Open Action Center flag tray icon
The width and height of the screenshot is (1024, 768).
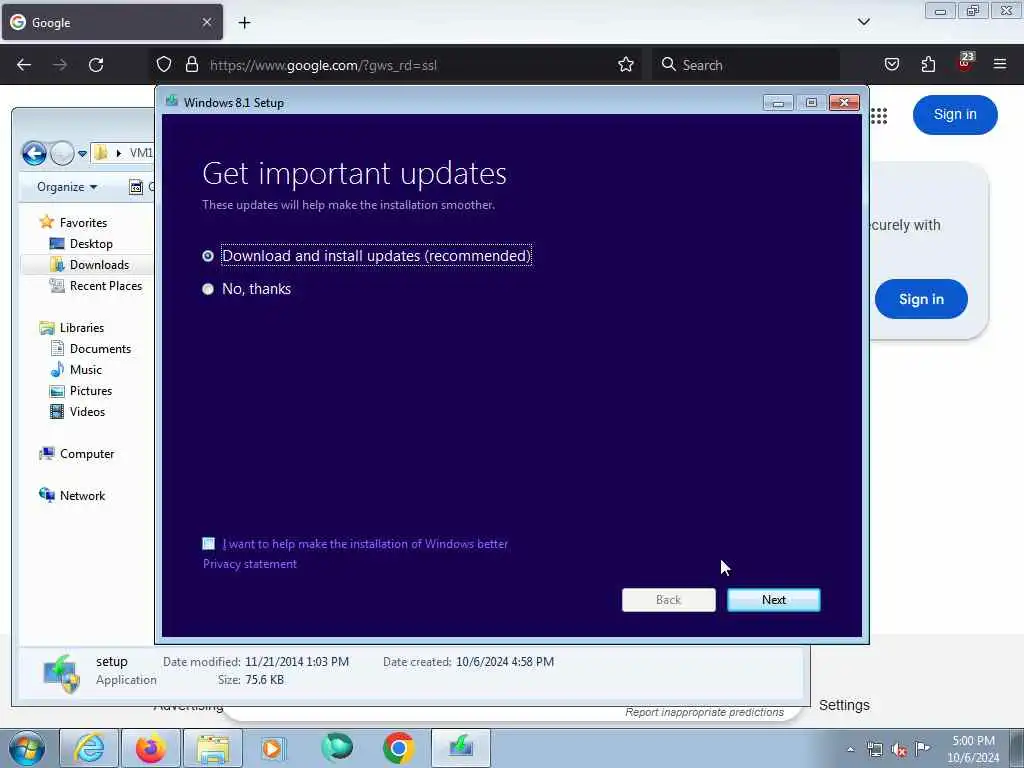click(x=923, y=748)
